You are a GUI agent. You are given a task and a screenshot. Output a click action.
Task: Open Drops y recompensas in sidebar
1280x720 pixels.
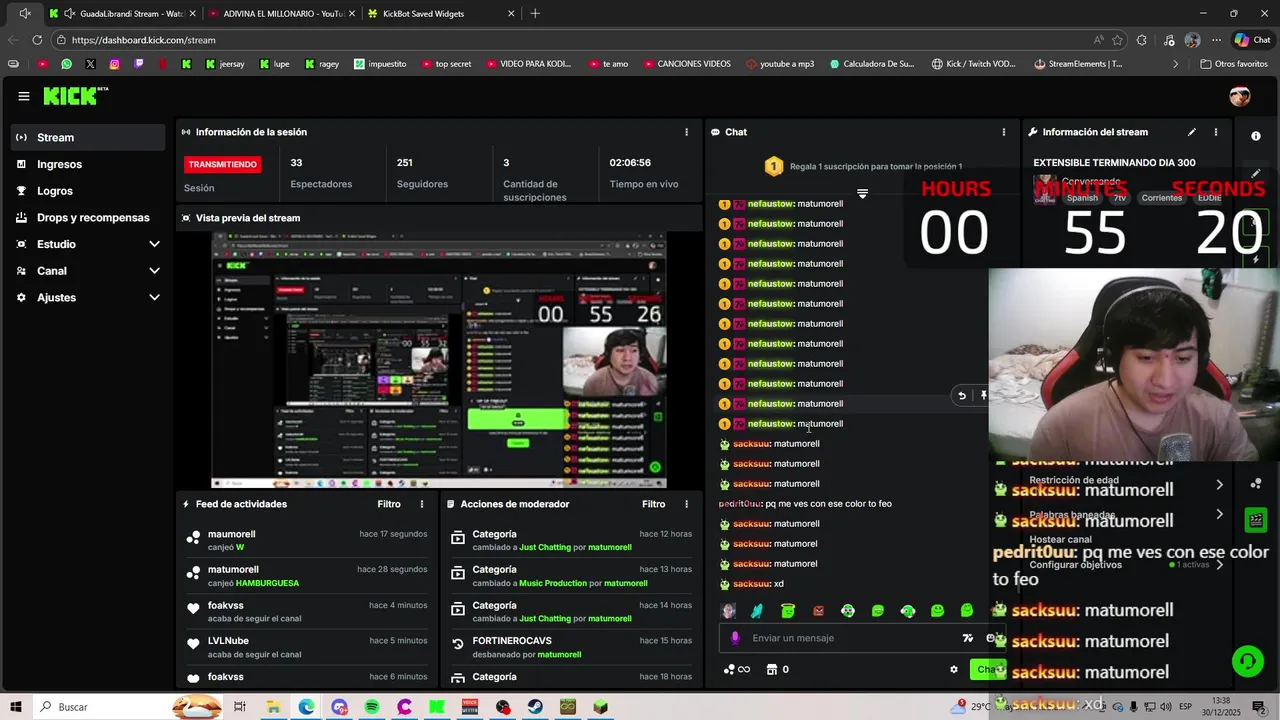point(88,218)
